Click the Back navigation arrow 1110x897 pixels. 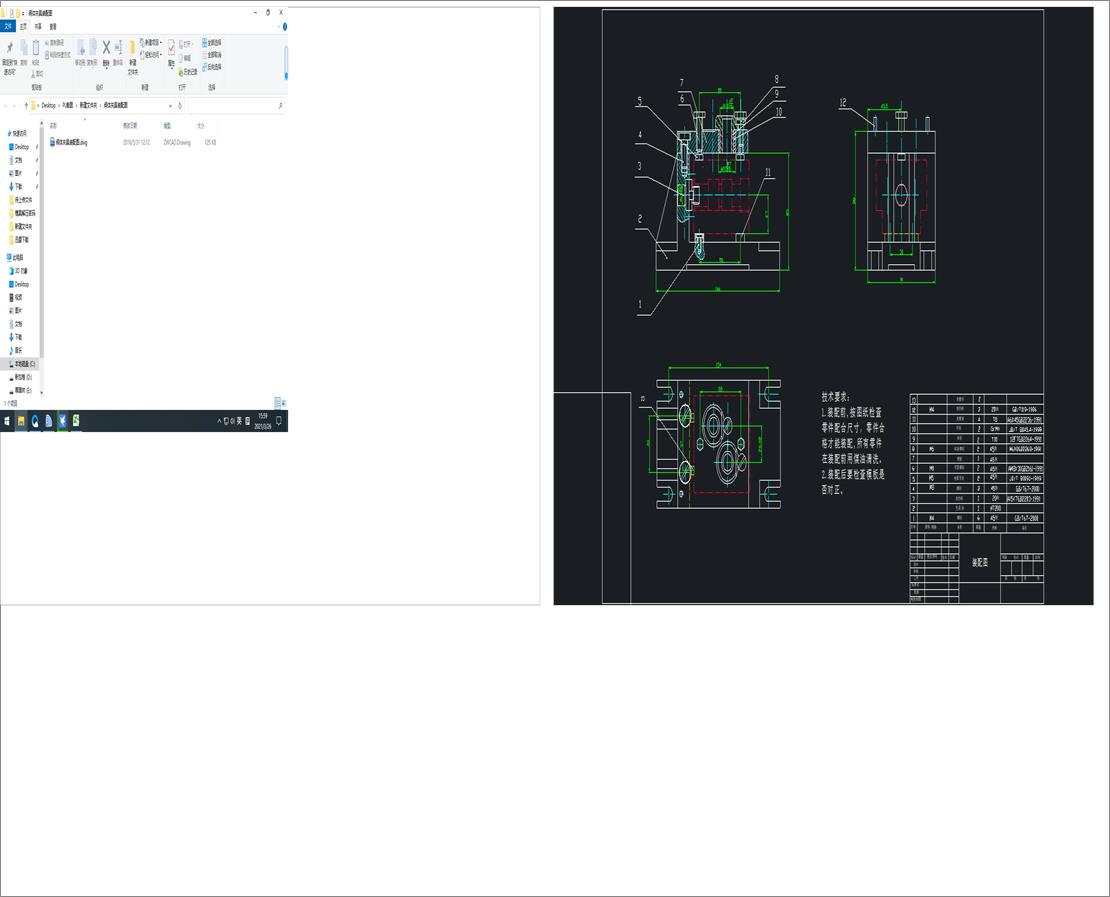click(x=6, y=105)
